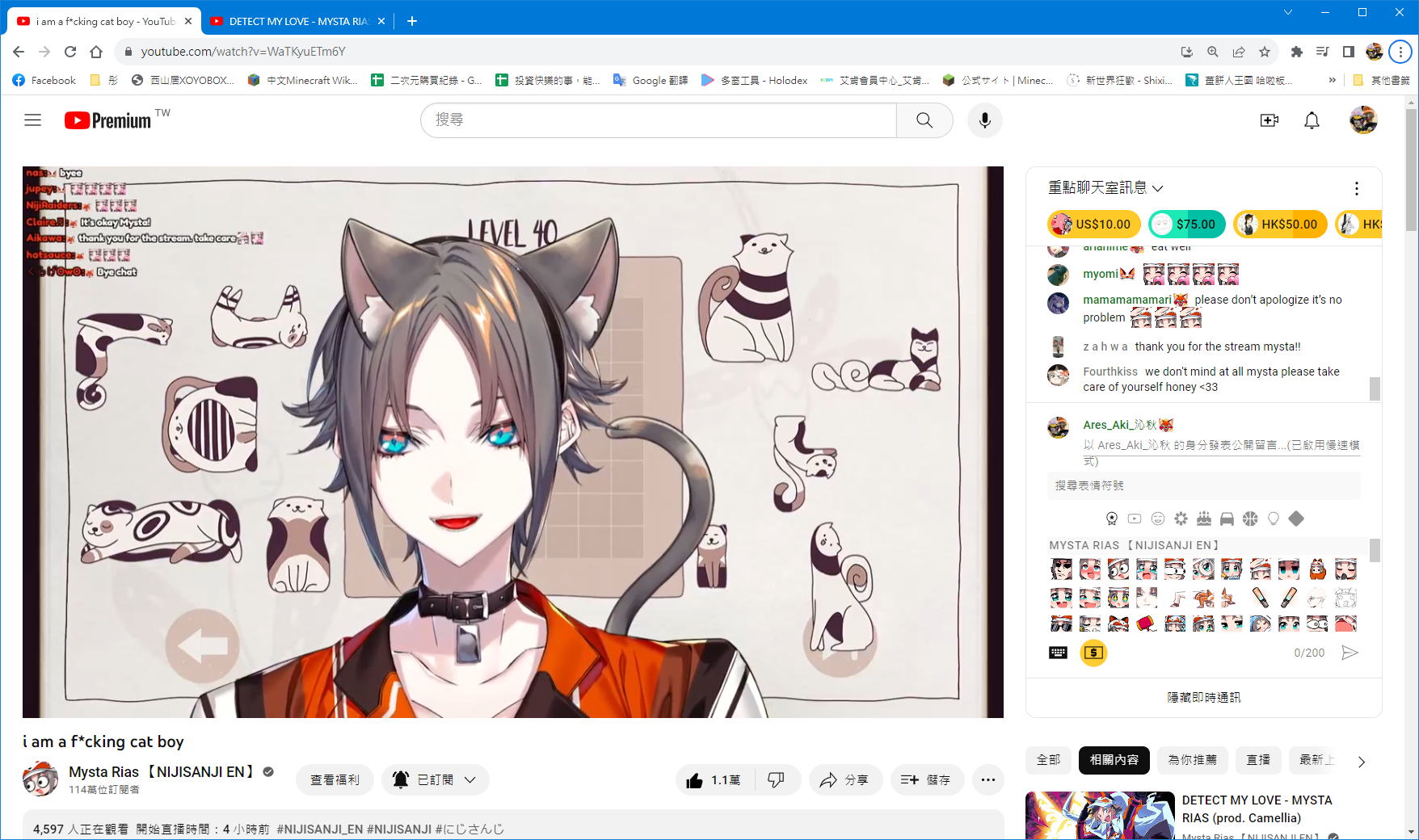Select the 相關內容 filter chip
This screenshot has height=840, width=1419.
click(1114, 760)
